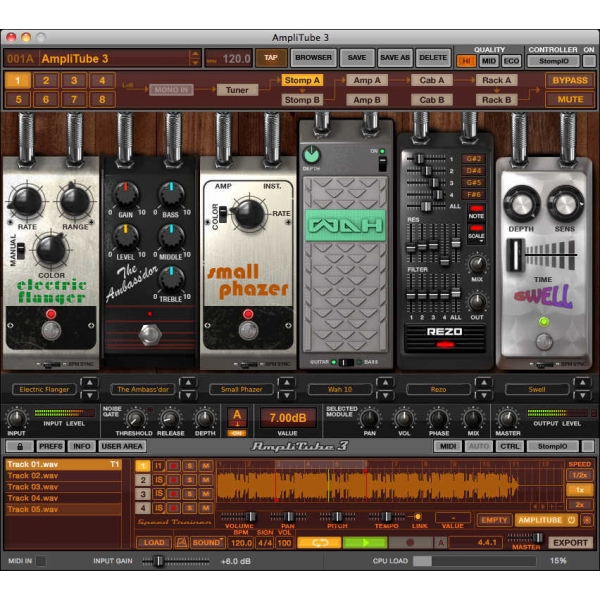Step up the Rezo stomp selector

pyautogui.click(x=484, y=382)
